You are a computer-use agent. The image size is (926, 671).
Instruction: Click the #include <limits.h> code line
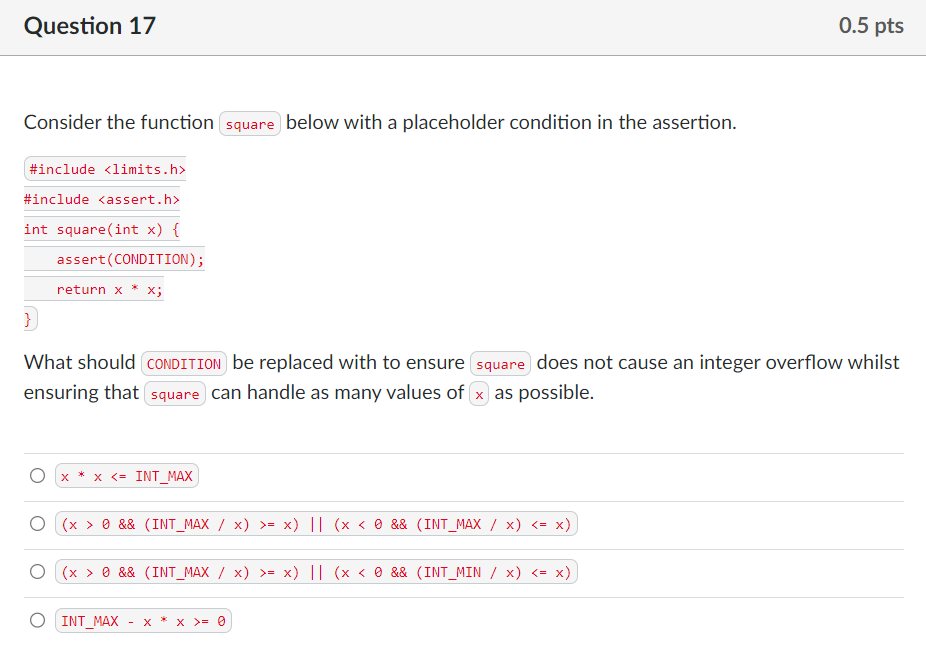tap(104, 169)
